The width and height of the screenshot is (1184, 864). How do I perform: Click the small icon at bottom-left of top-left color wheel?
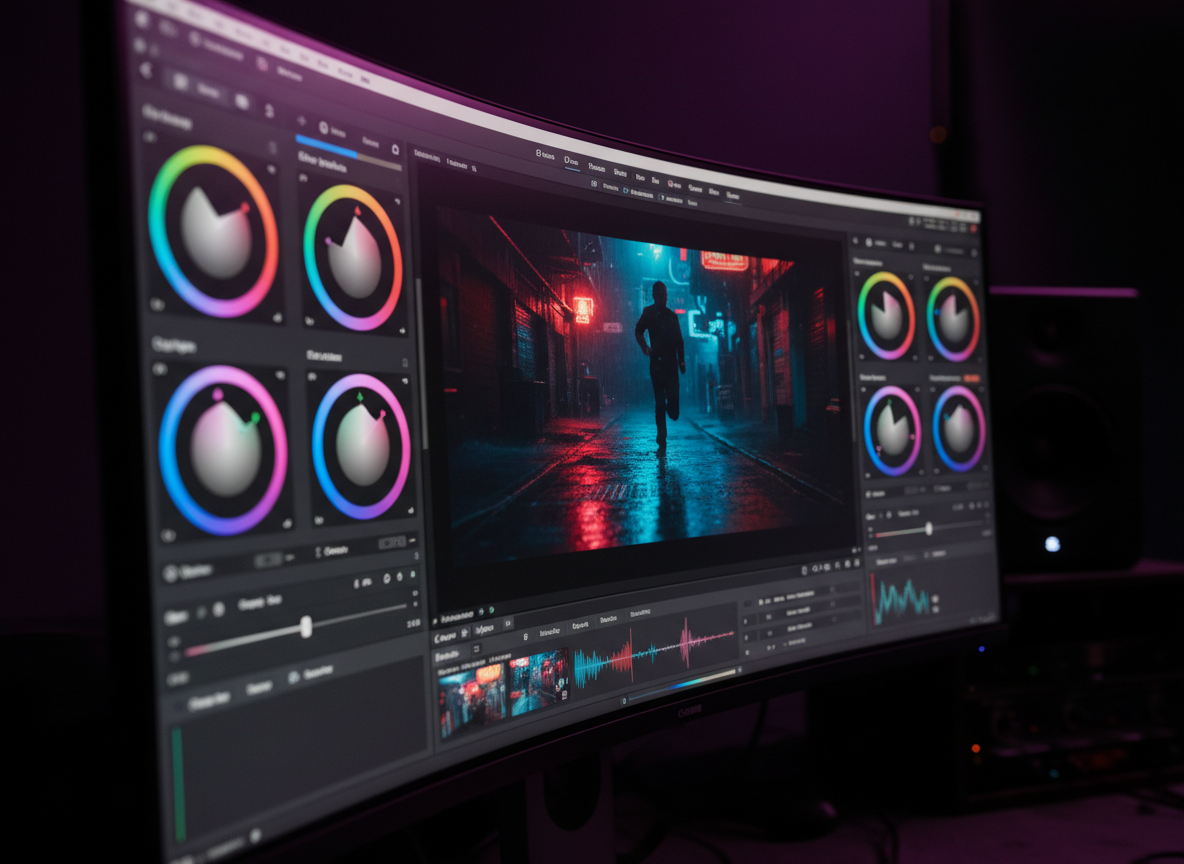tap(158, 304)
